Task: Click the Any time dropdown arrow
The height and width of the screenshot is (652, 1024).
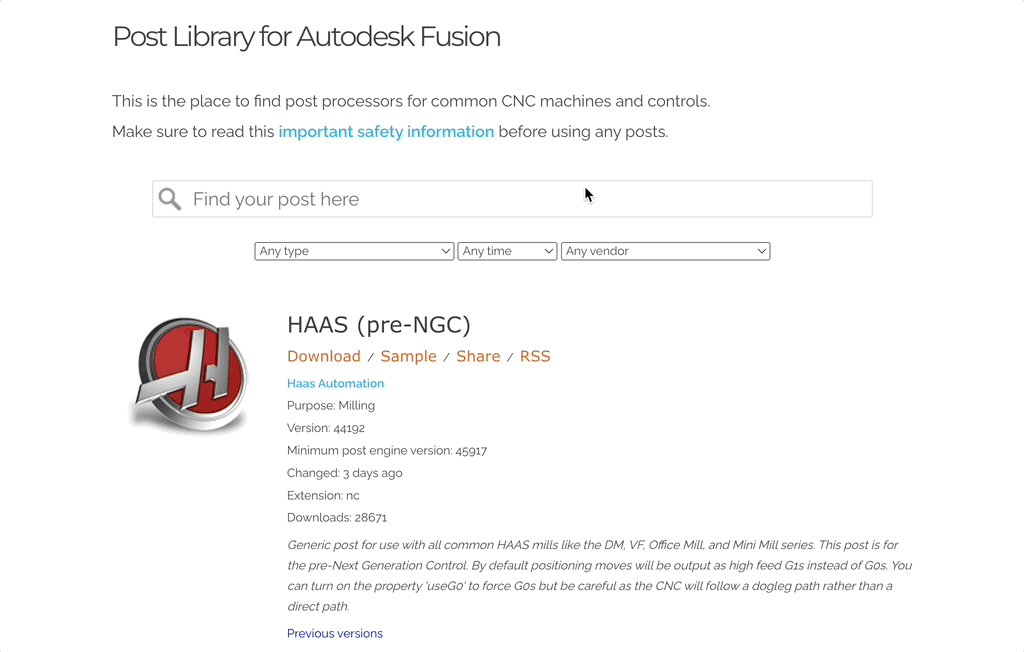Action: point(549,251)
